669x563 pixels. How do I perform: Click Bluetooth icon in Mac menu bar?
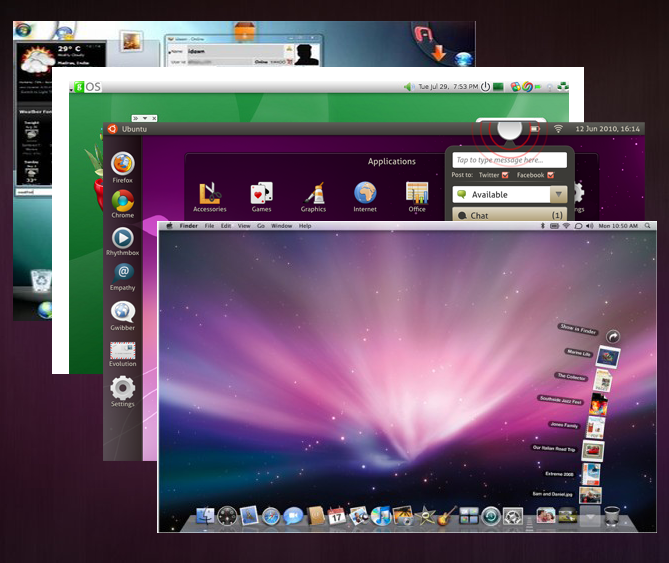(x=543, y=226)
